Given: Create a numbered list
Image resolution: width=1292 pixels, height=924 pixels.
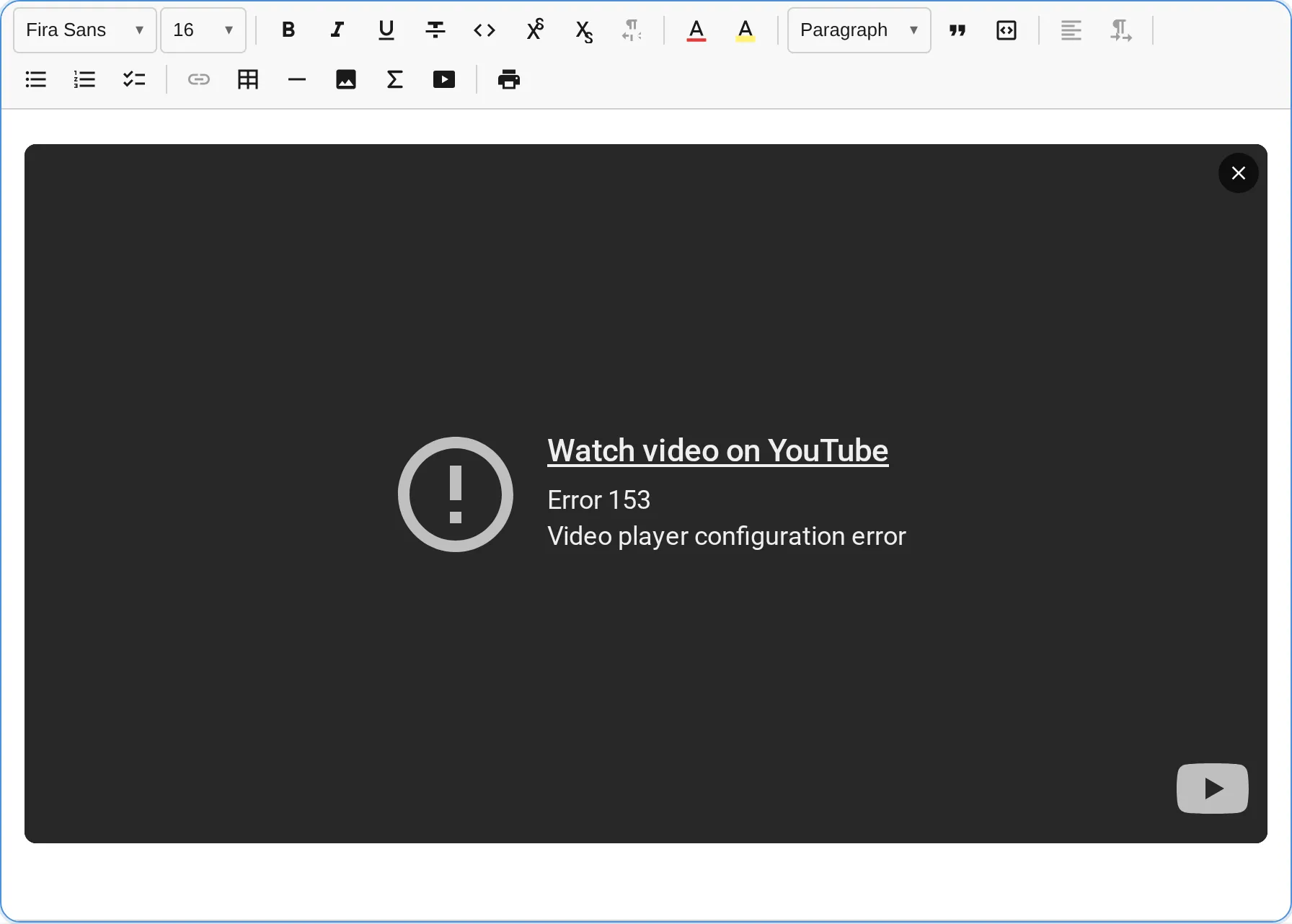Looking at the screenshot, I should click(85, 79).
